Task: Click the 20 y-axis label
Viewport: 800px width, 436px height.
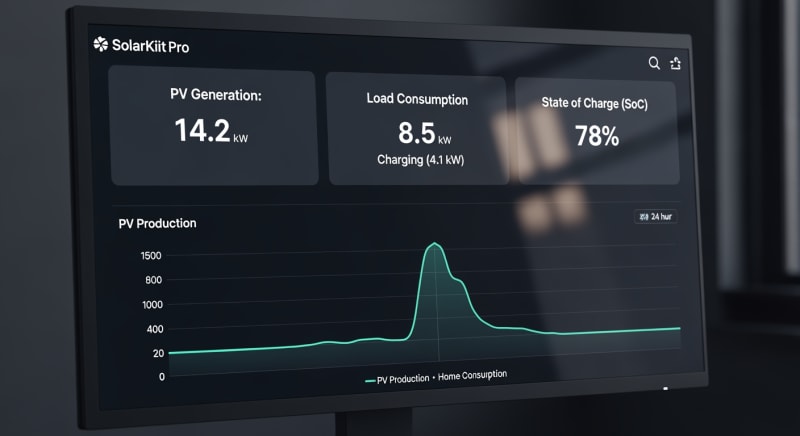Action: (x=158, y=353)
